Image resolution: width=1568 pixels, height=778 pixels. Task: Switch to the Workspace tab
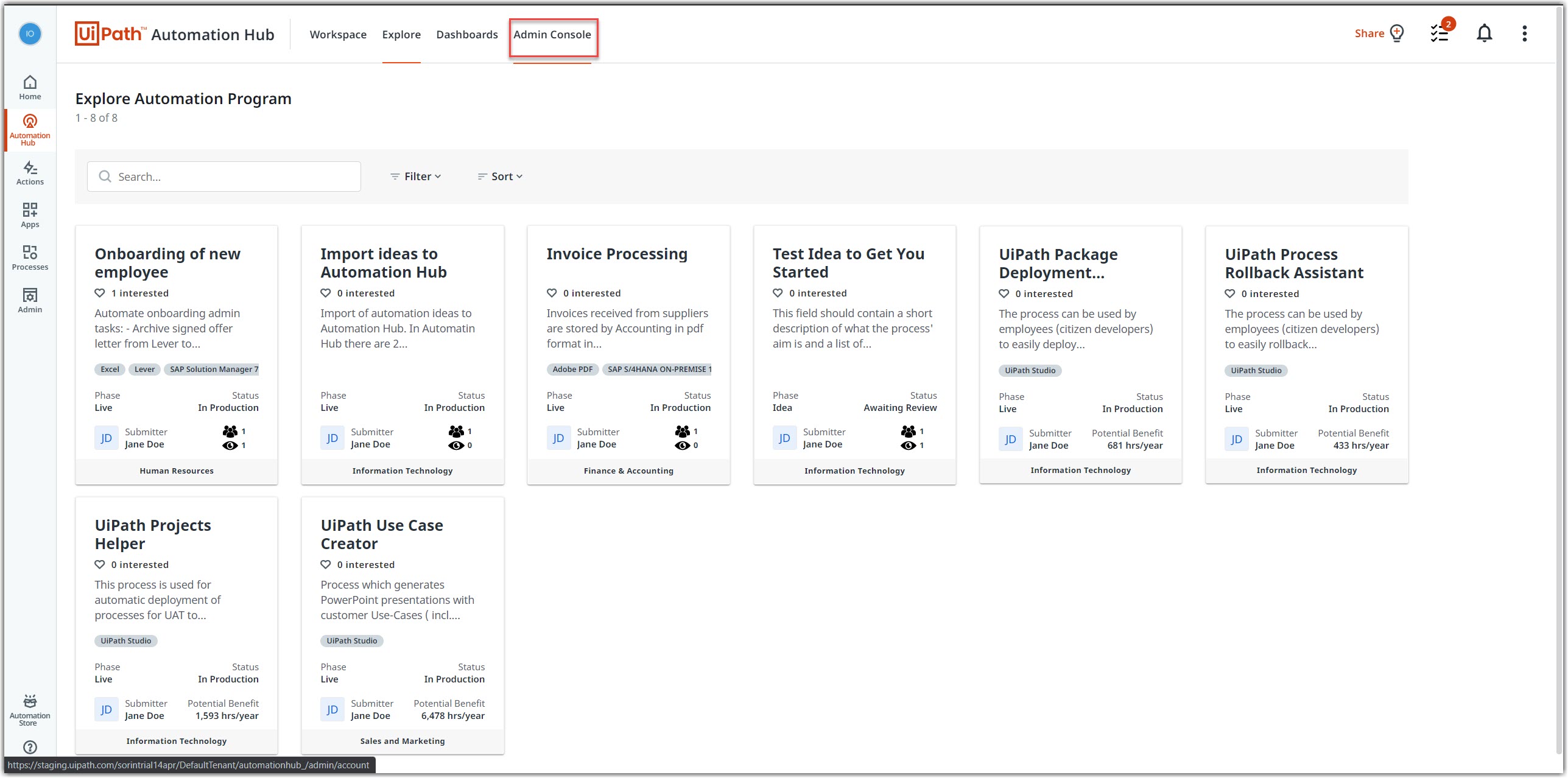click(338, 35)
